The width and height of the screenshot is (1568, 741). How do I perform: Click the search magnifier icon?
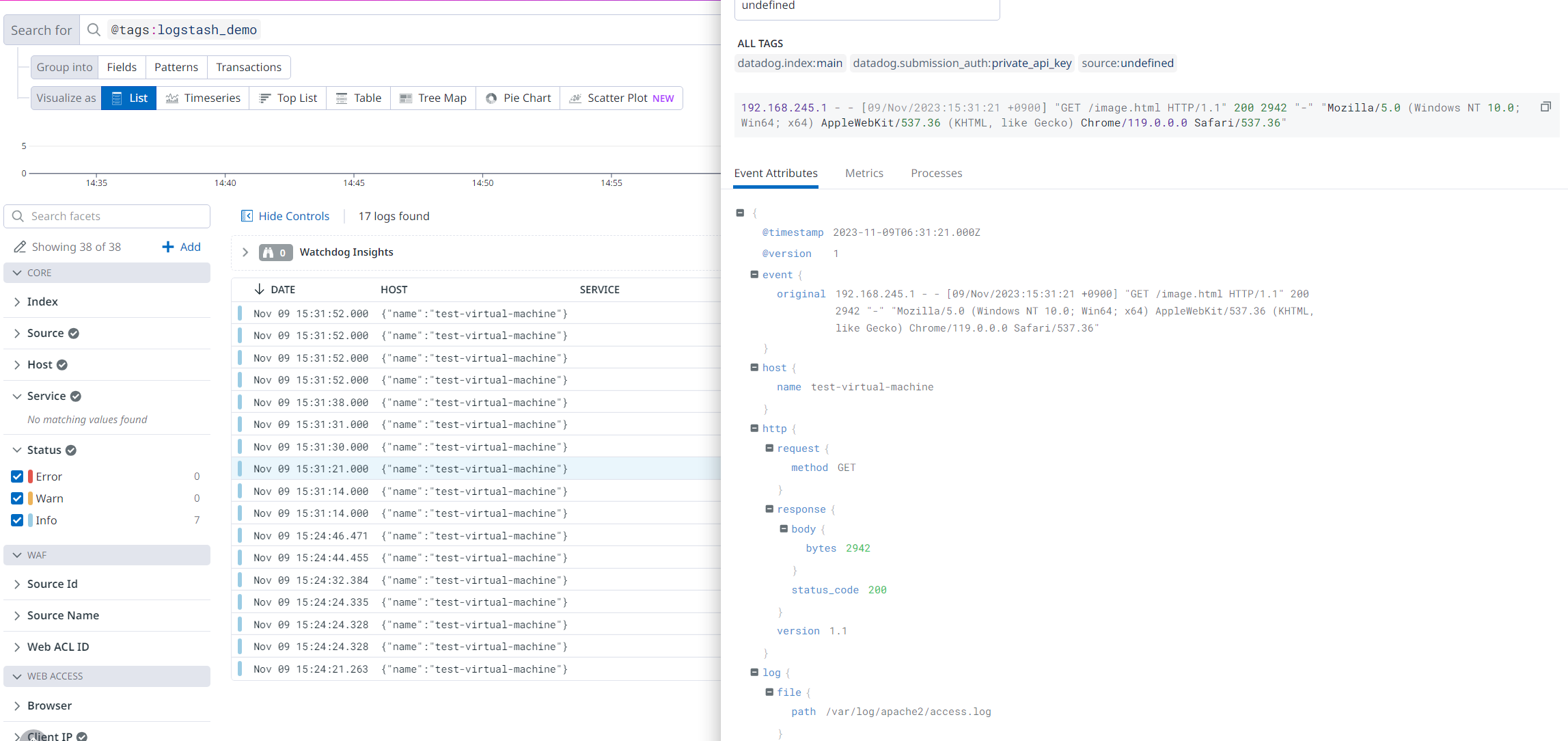pos(94,30)
